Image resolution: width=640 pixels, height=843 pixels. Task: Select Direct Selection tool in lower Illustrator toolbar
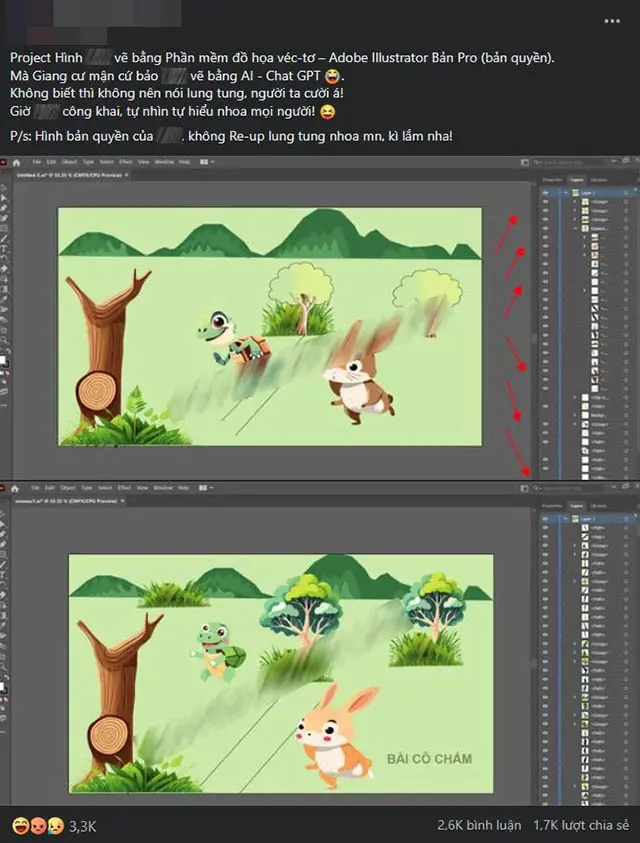(x=3, y=524)
